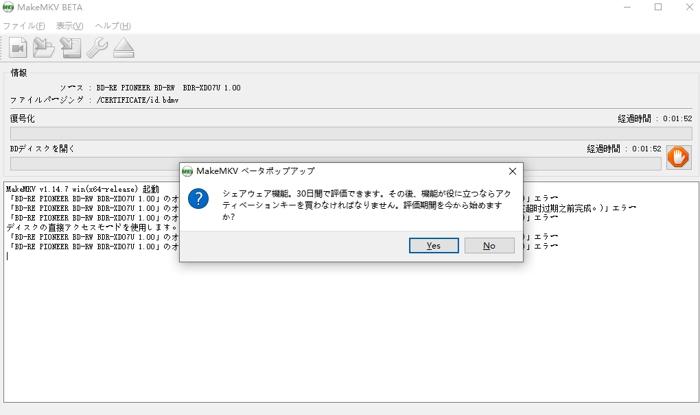Click the shareware evaluation message text
This screenshot has width=700, height=415.
pyautogui.click(x=367, y=205)
